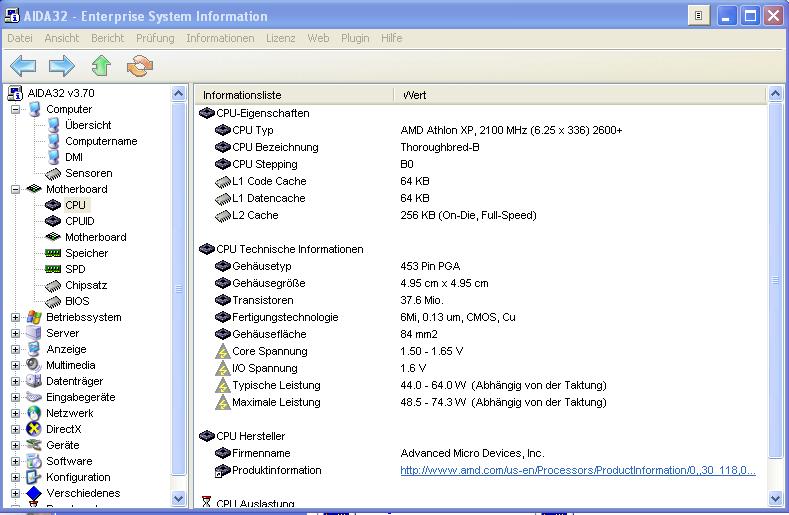789x515 pixels.
Task: Click the Advanced Micro Devices, Inc. value
Action: [x=472, y=454]
